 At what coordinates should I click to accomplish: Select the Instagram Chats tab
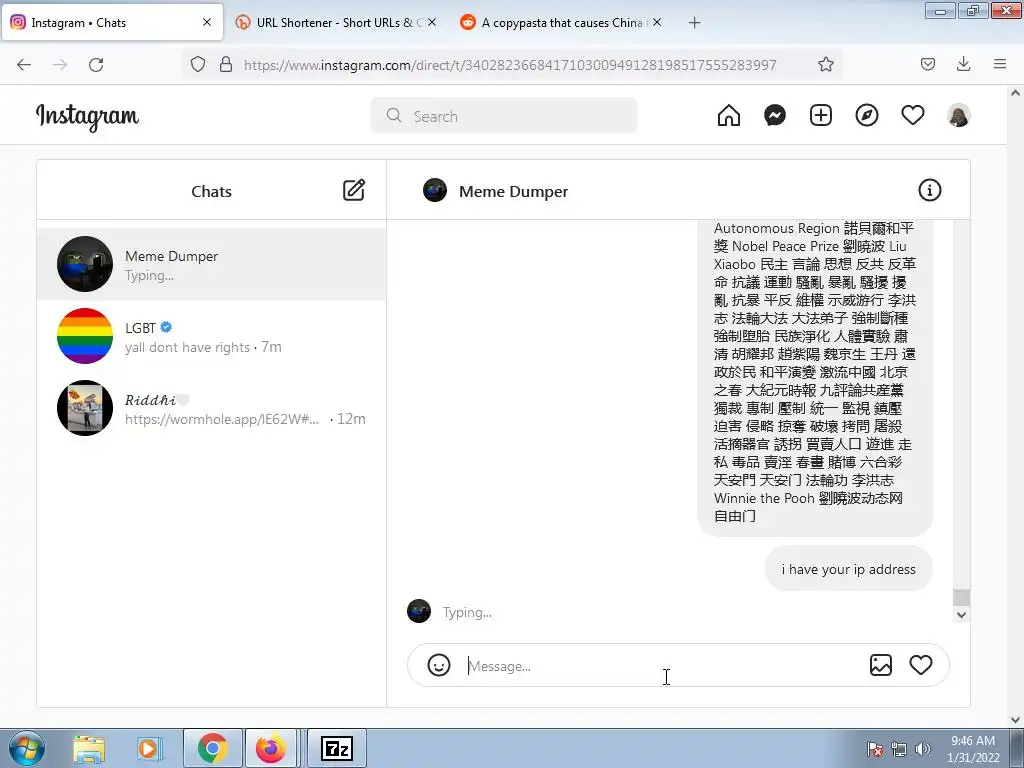click(x=112, y=22)
